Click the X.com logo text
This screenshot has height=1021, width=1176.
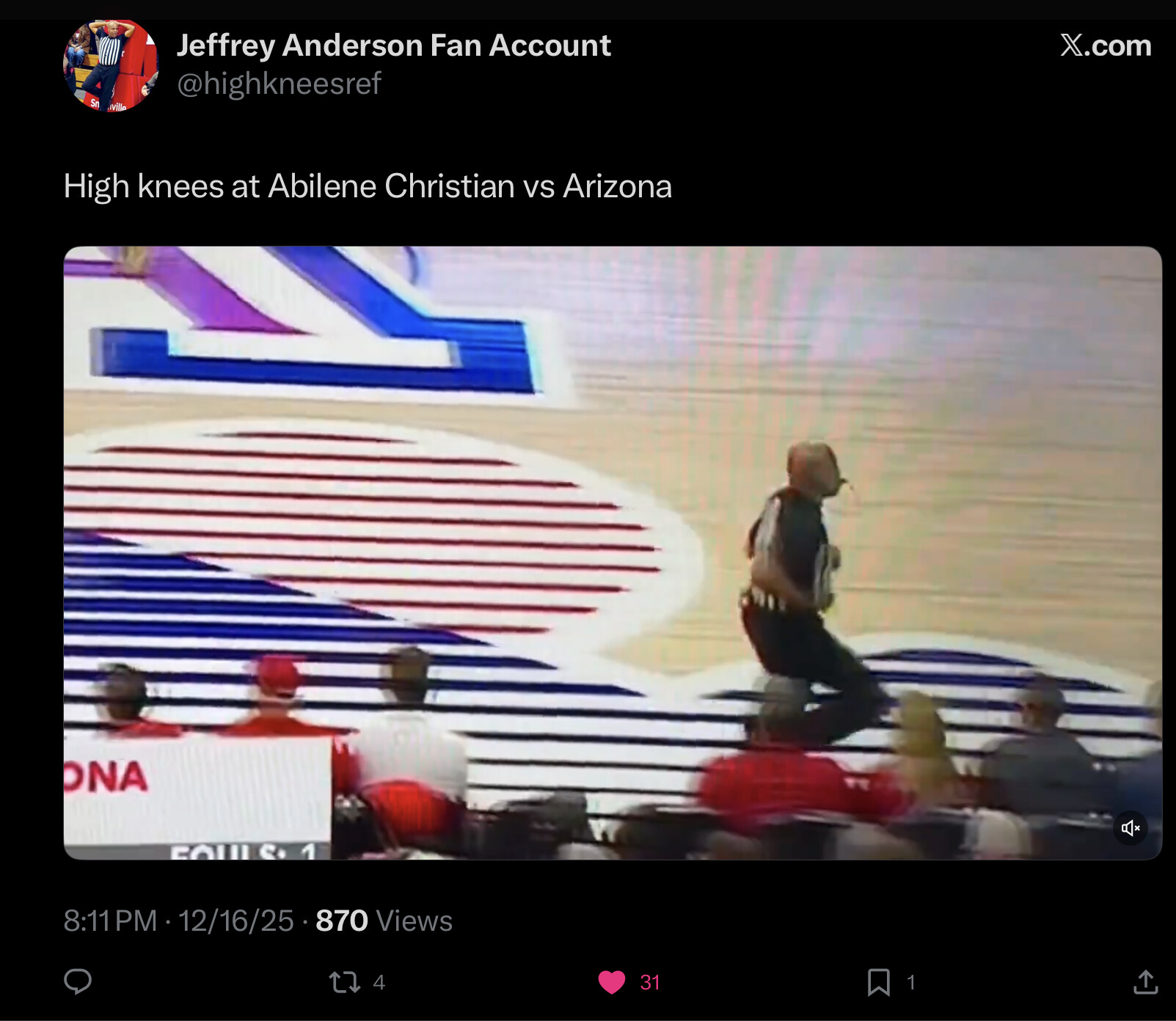(1106, 45)
